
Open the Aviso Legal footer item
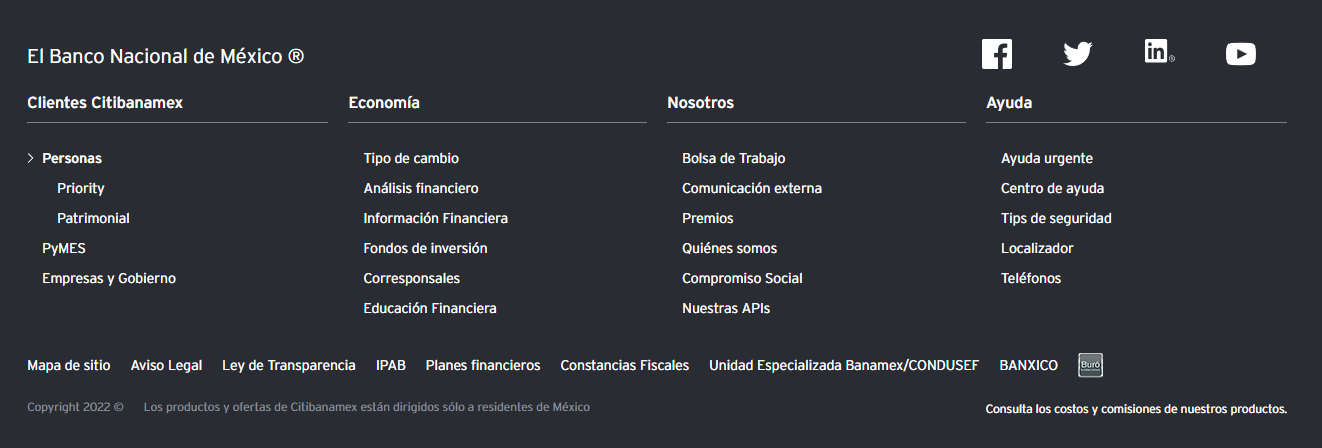(166, 366)
